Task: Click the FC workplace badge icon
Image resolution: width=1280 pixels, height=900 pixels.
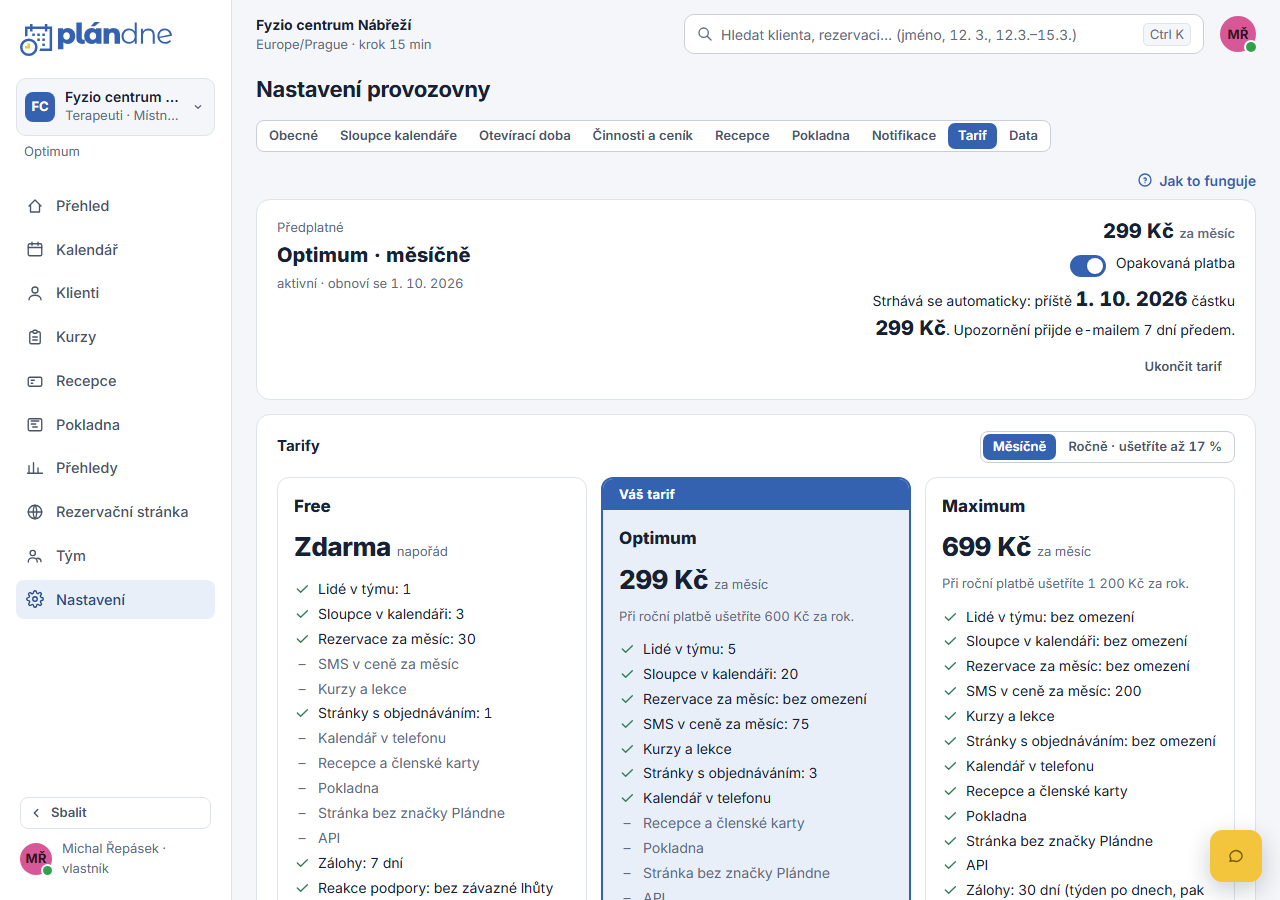Action: 40,106
